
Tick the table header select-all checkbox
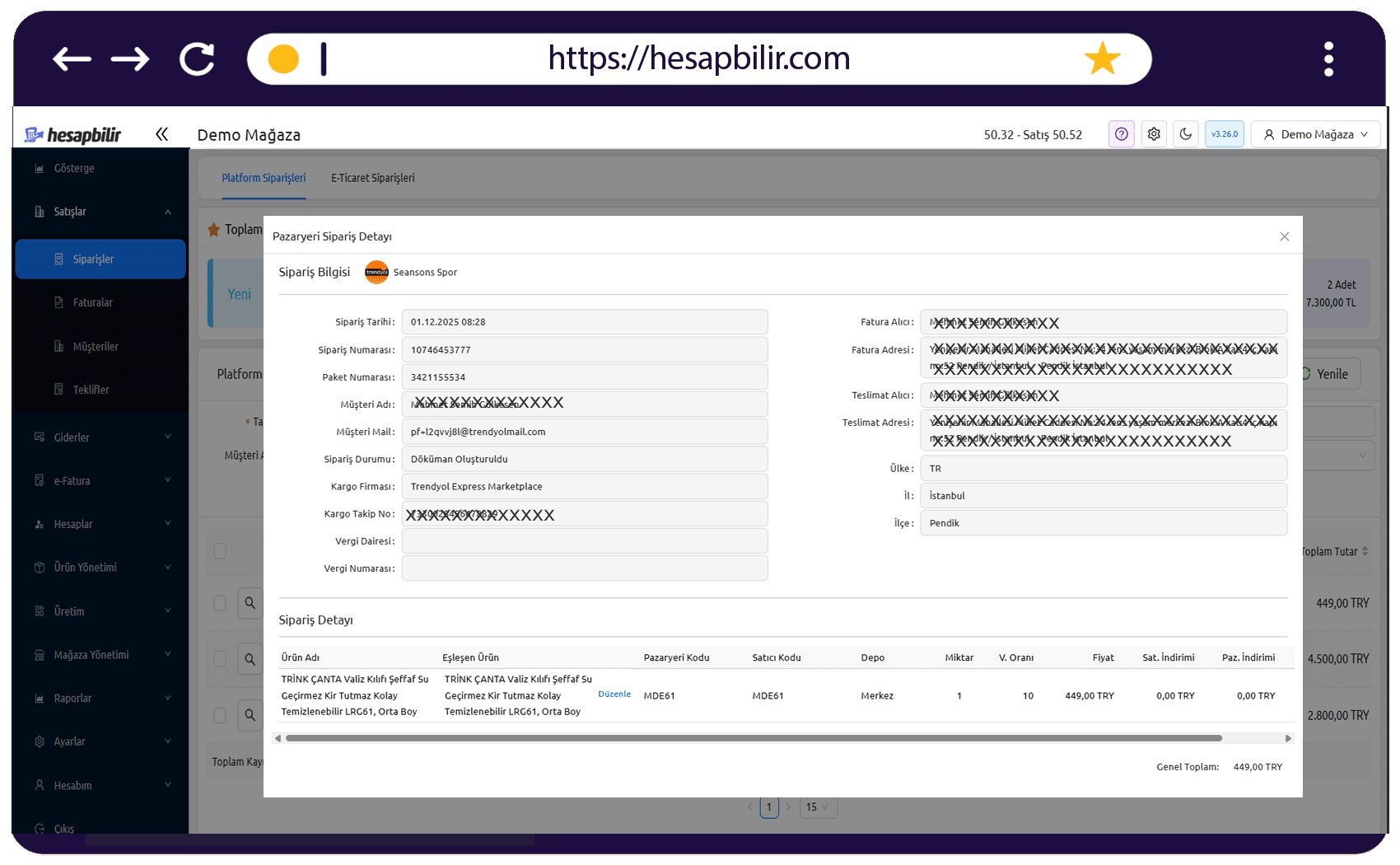[220, 551]
